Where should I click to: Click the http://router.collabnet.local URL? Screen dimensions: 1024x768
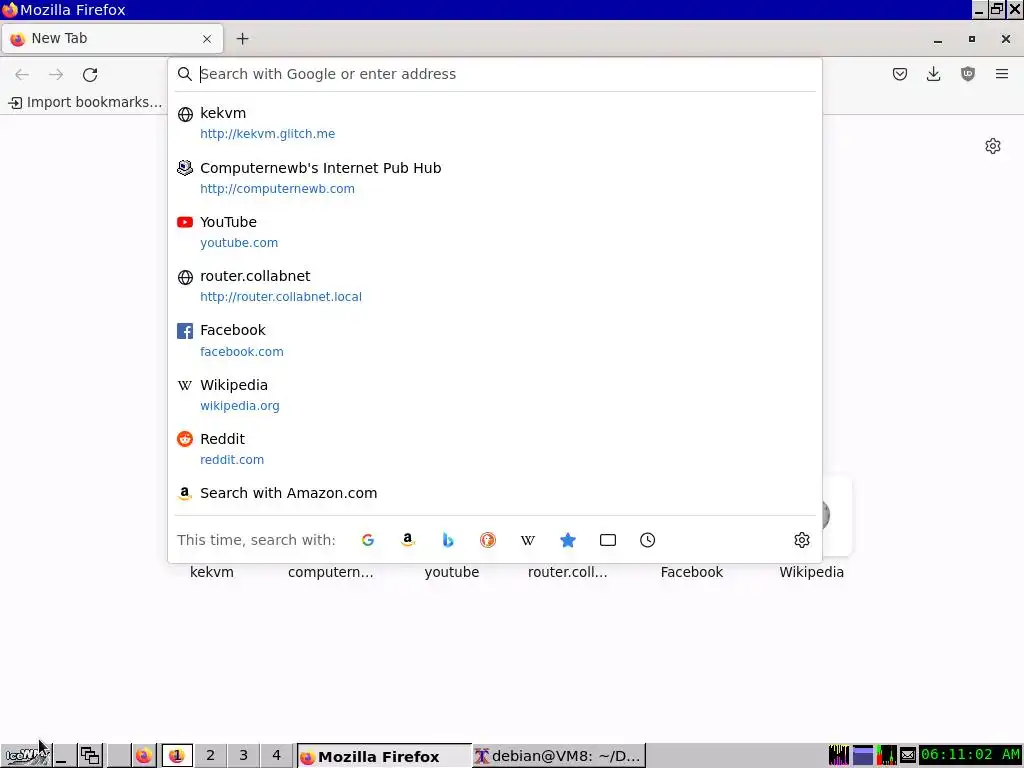click(x=281, y=297)
